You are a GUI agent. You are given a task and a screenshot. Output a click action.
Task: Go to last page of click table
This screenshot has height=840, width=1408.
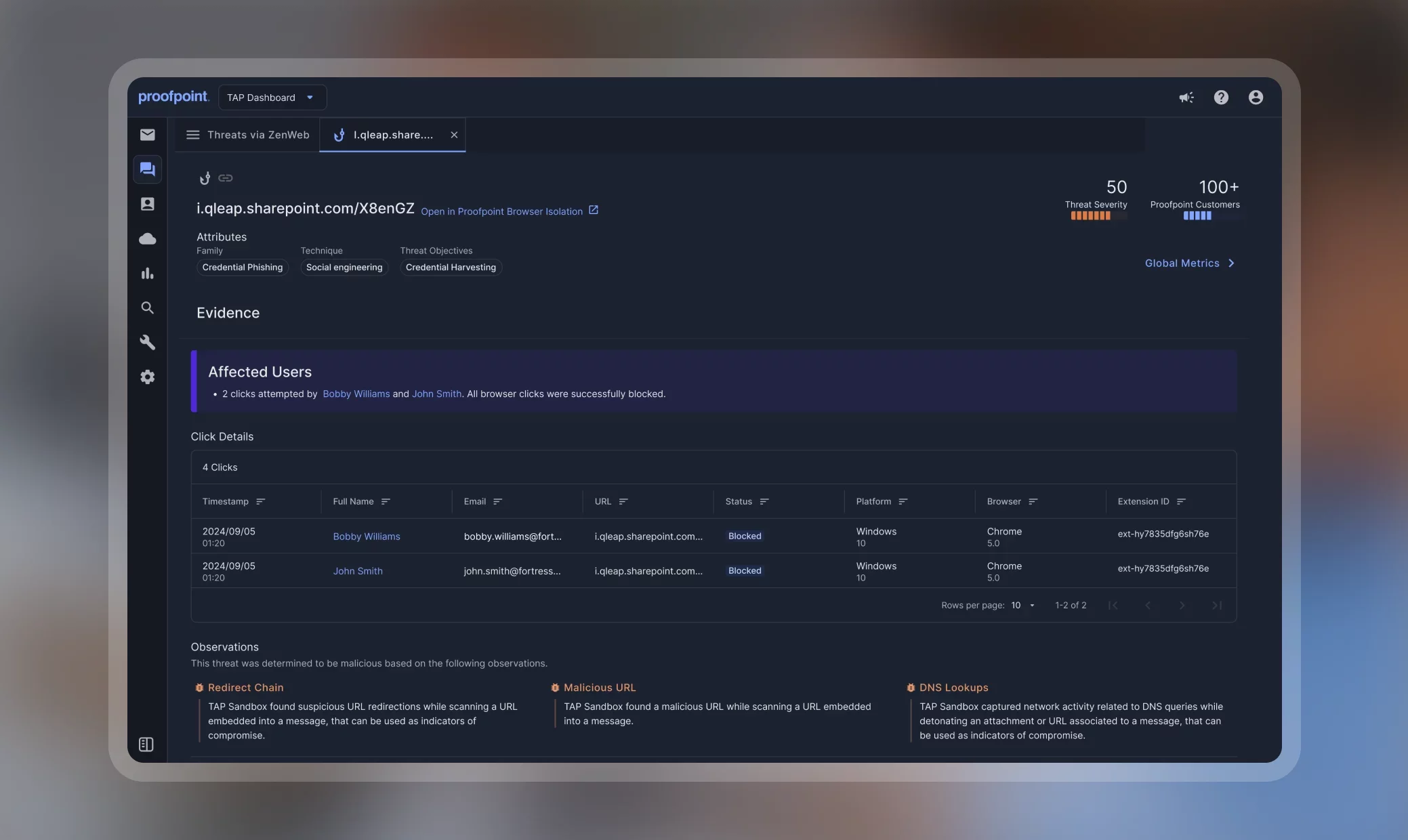1217,606
